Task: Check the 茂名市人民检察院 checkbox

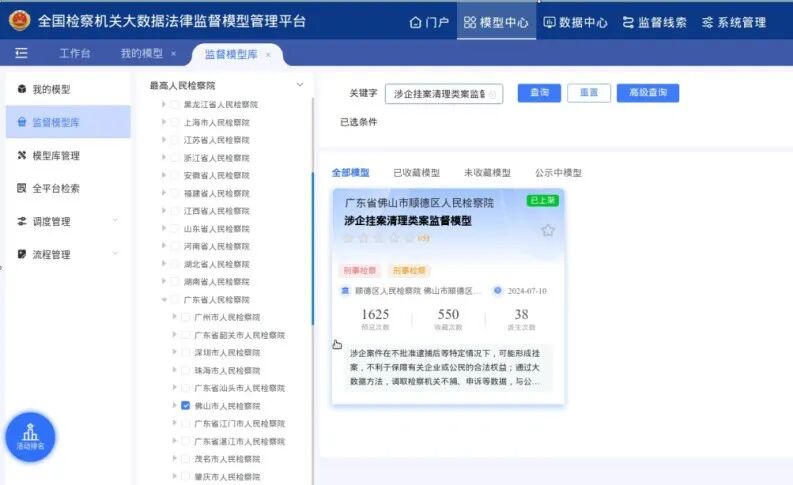Action: click(x=186, y=459)
